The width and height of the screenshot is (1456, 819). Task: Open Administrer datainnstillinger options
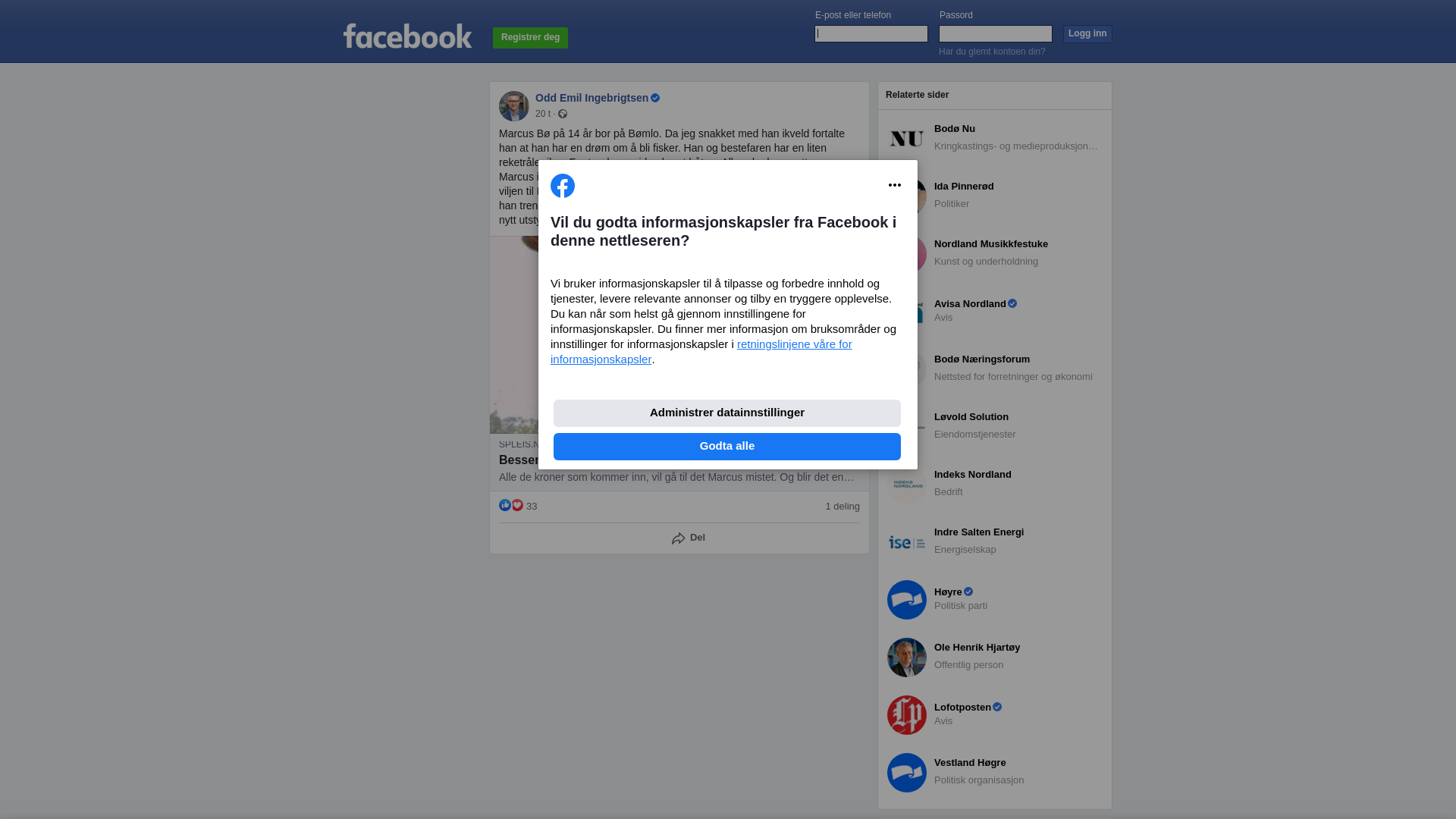727,413
